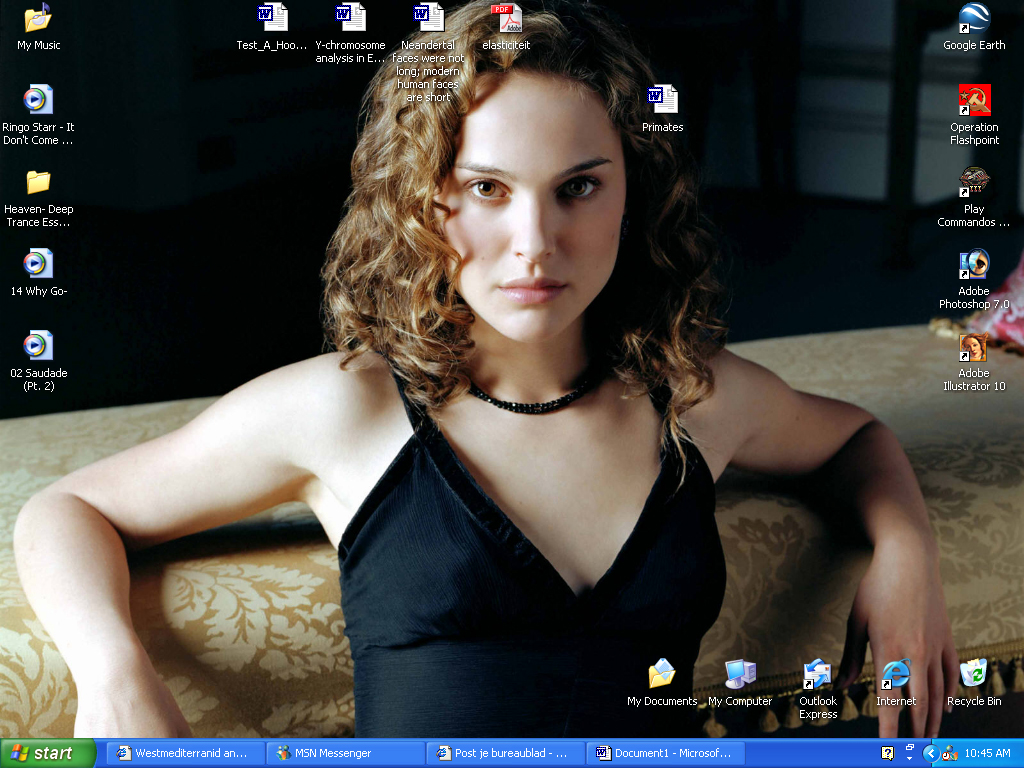Switch to Document1 Microsoft Word in taskbar

click(x=665, y=753)
